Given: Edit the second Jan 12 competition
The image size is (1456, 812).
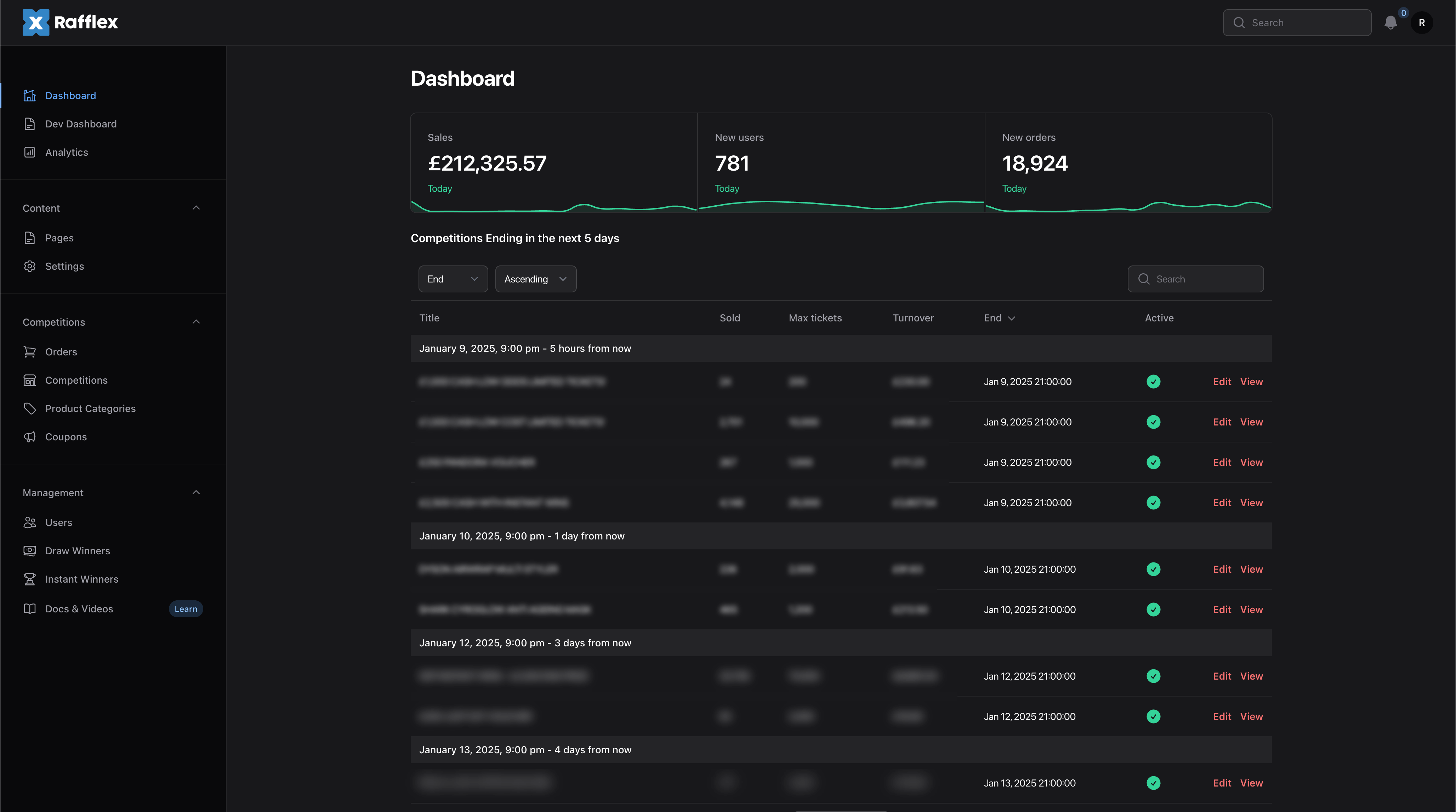Looking at the screenshot, I should [x=1222, y=716].
